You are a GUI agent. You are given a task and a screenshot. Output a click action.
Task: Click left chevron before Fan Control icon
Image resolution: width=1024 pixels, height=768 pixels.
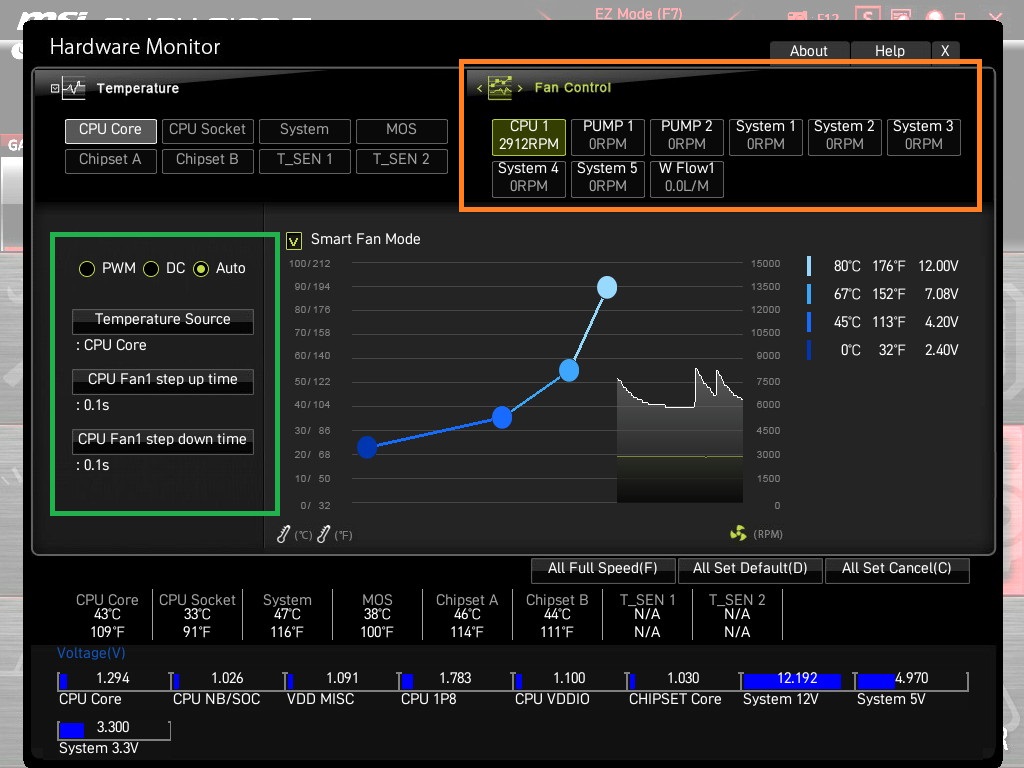[479, 88]
